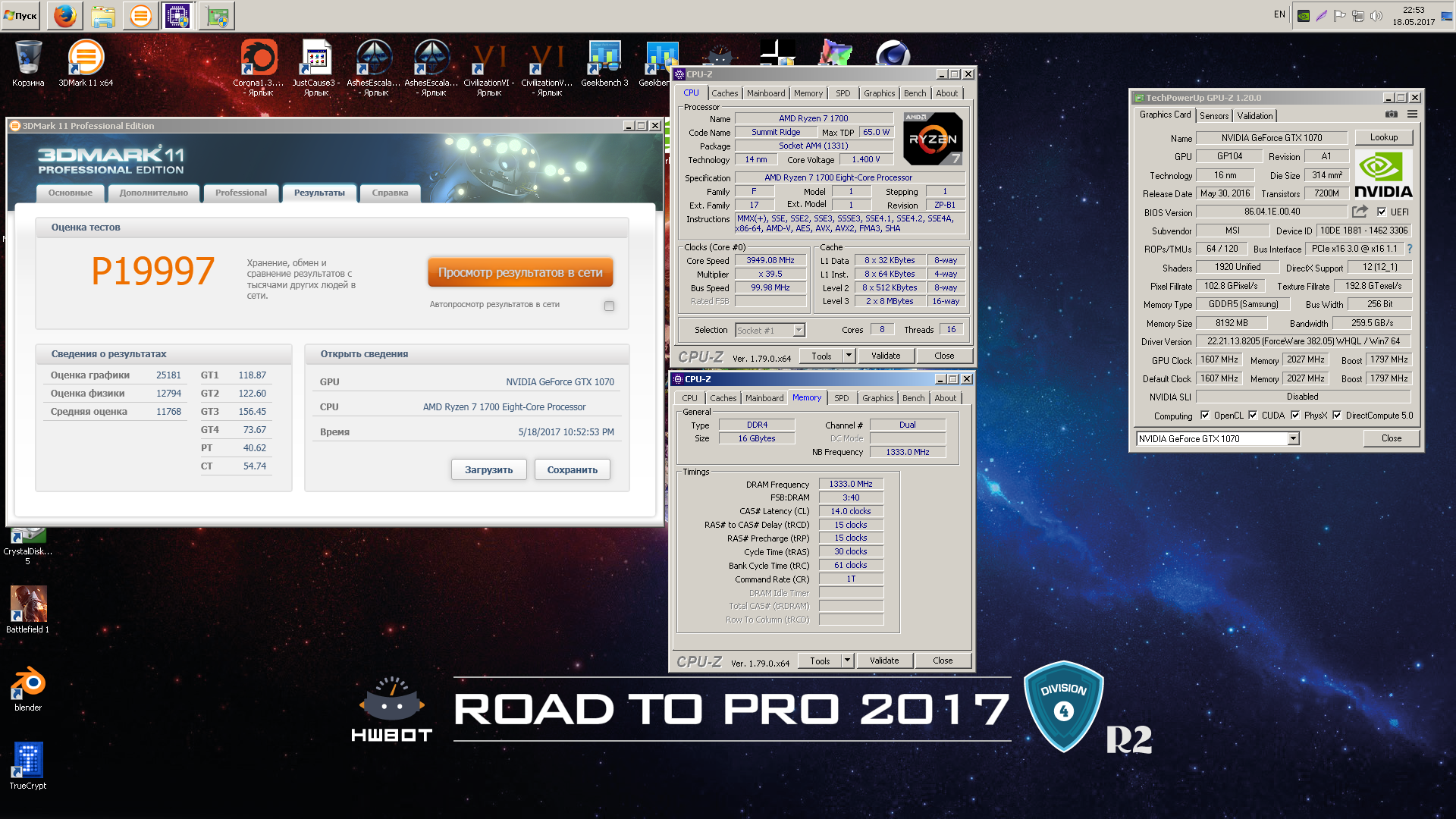The height and width of the screenshot is (819, 1456).
Task: Open the volume speaker tray icon
Action: [1376, 15]
